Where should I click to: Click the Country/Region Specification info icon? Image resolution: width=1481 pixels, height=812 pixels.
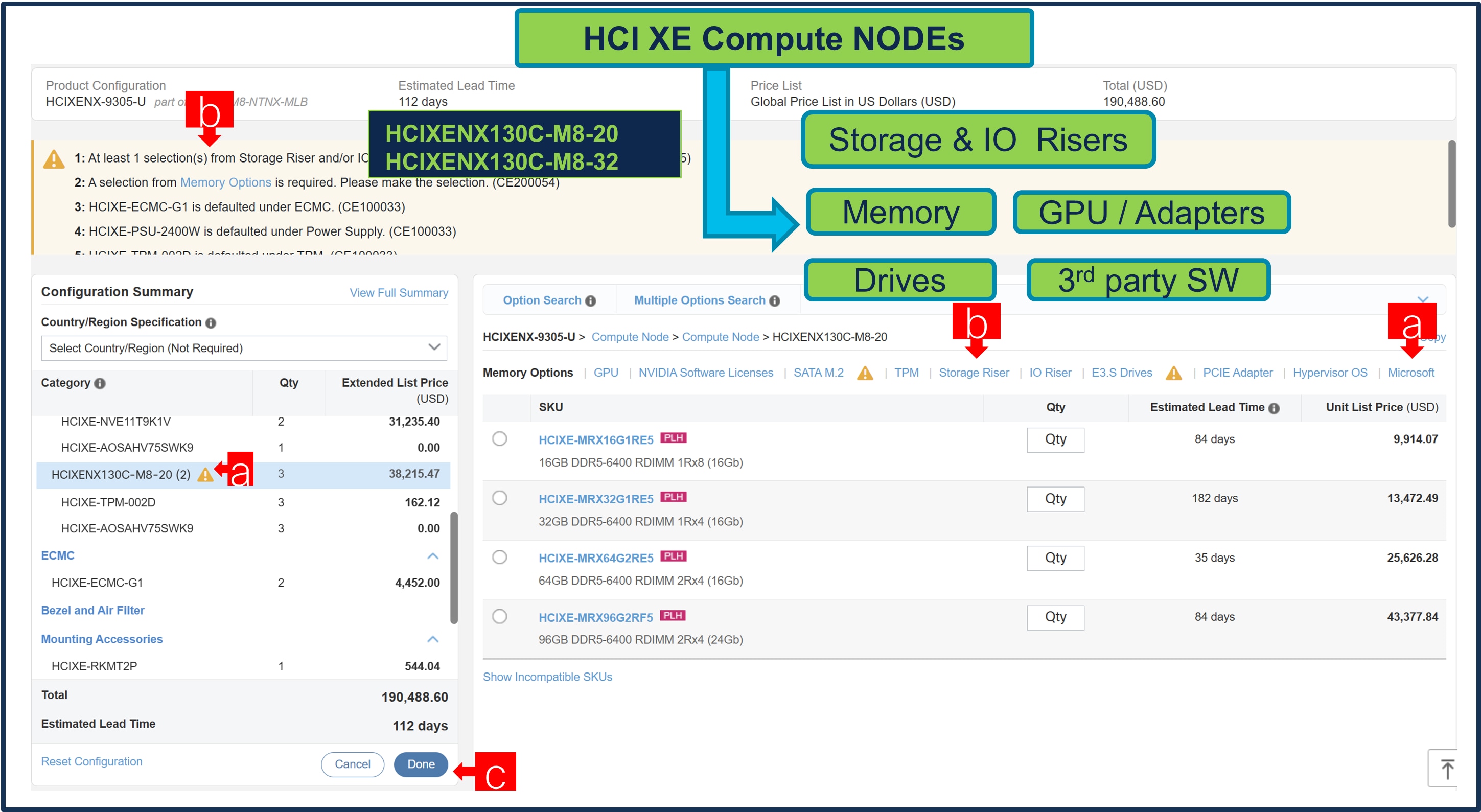[x=211, y=322]
